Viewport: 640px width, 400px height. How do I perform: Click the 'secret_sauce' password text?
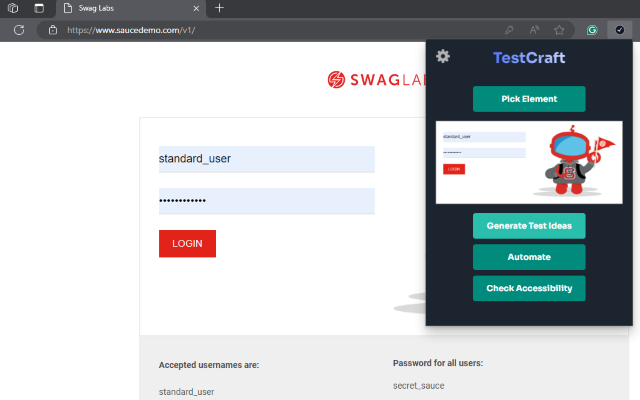(418, 386)
